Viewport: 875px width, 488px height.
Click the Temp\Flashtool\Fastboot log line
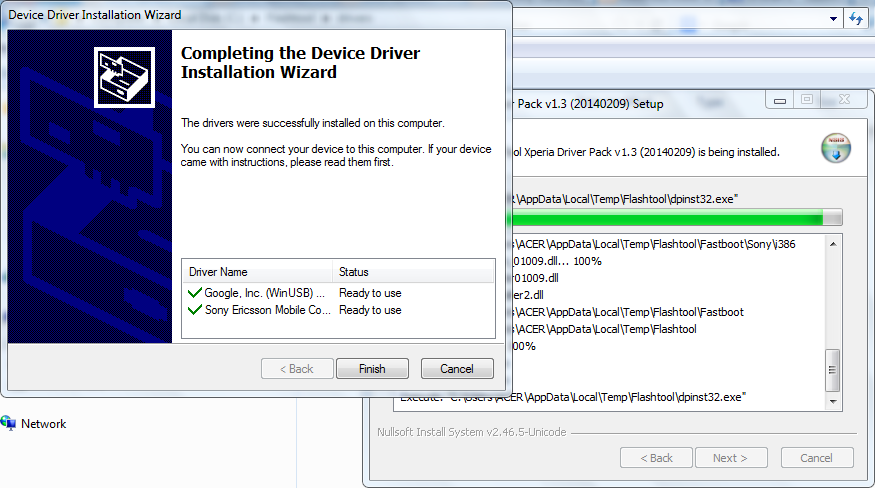(x=628, y=312)
